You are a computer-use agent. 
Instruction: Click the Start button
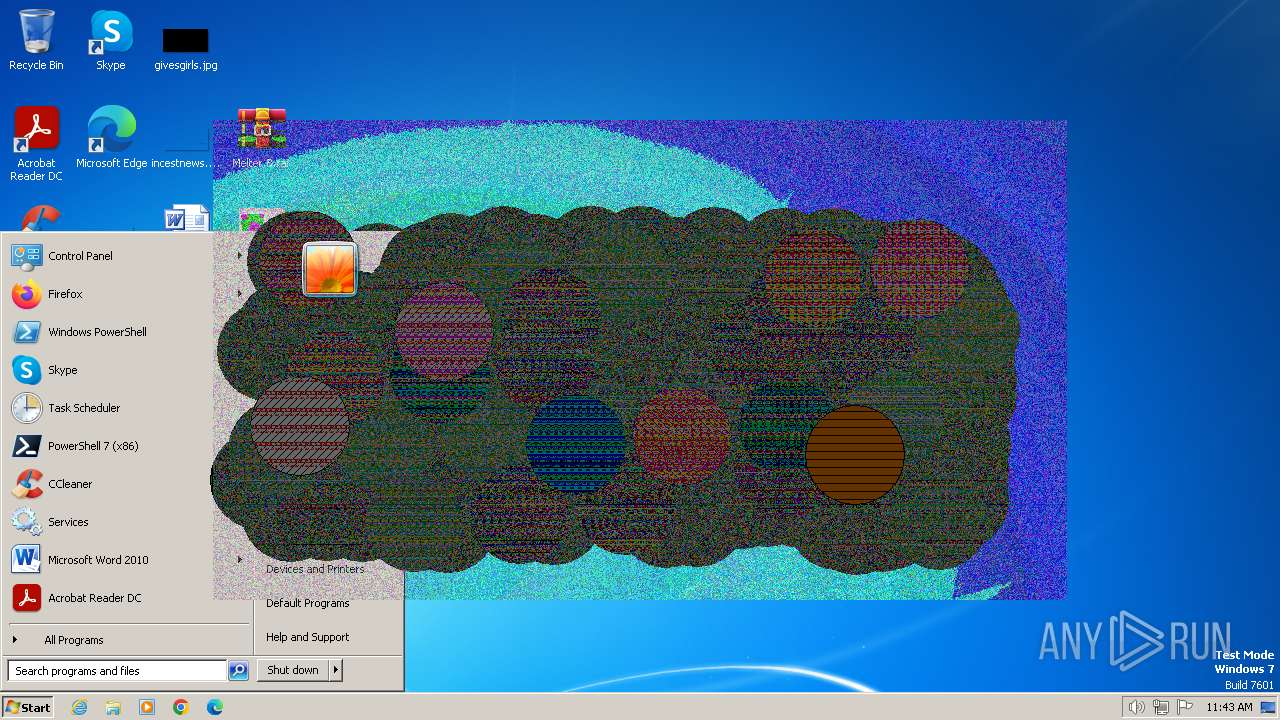pos(28,707)
